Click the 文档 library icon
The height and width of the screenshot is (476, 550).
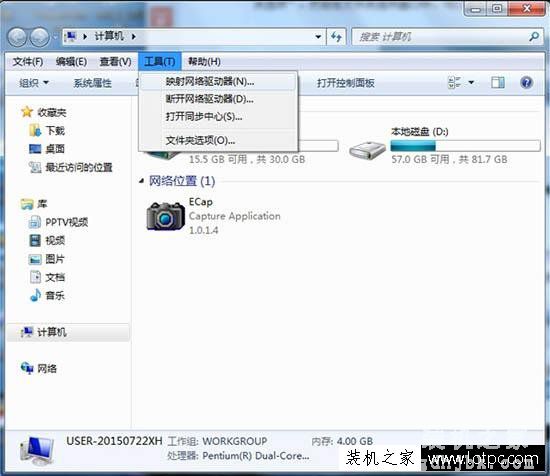(35, 277)
